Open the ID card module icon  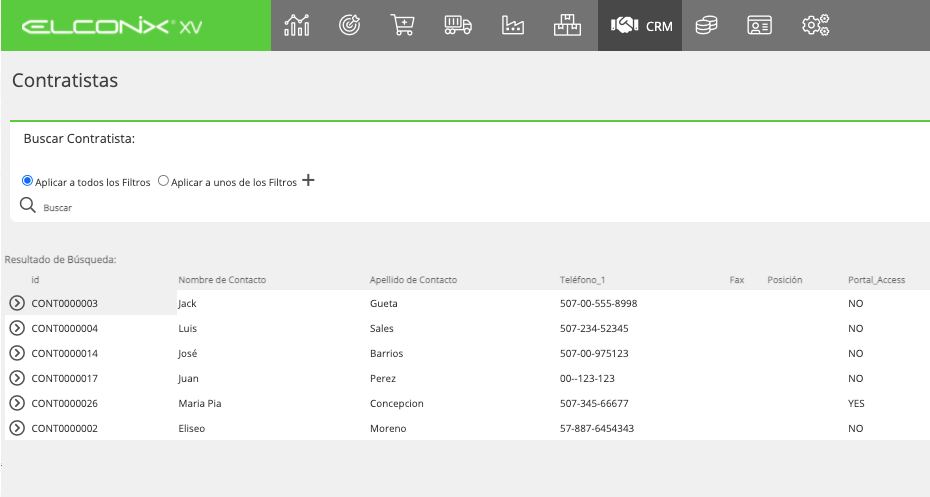[x=759, y=25]
